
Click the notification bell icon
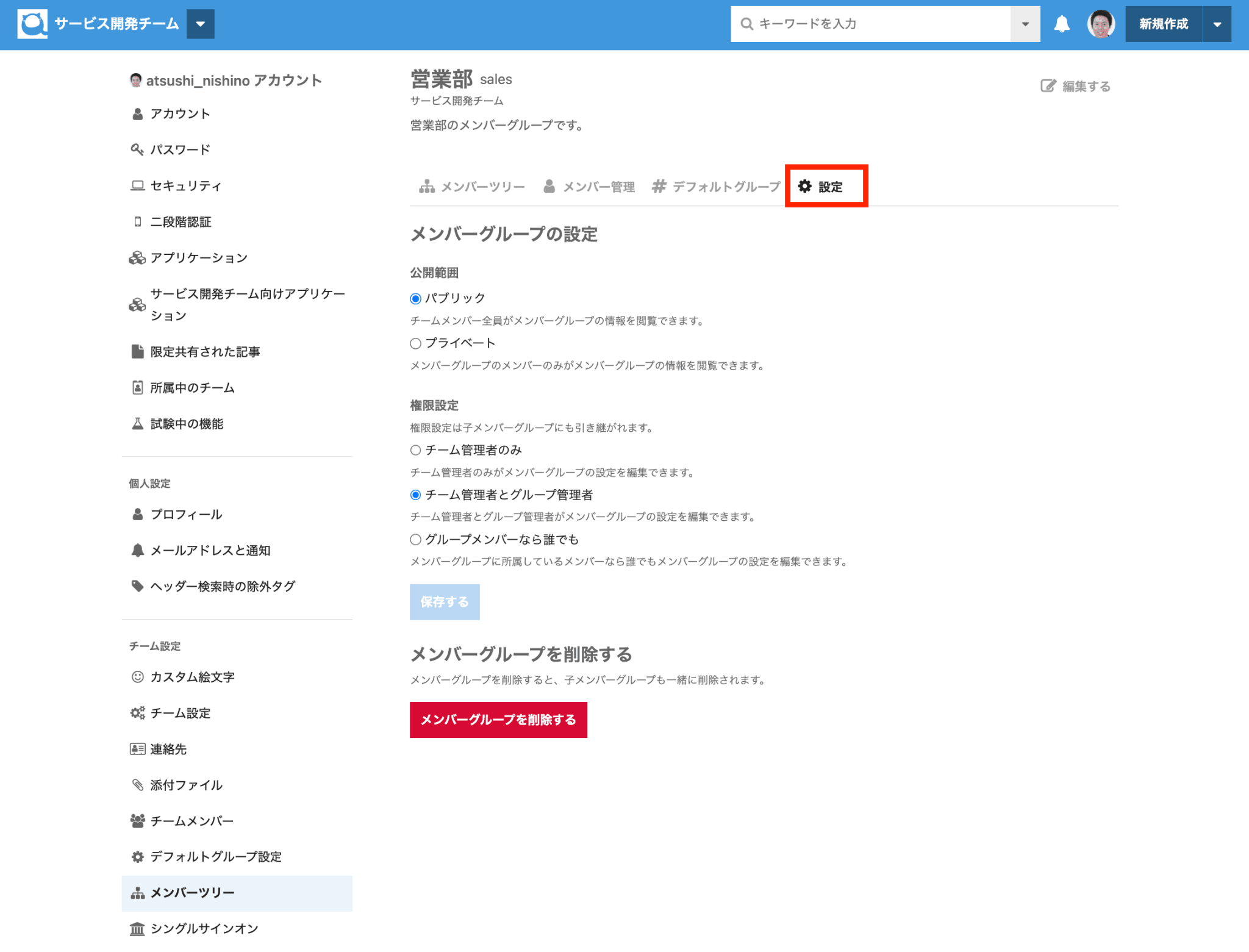(1062, 24)
